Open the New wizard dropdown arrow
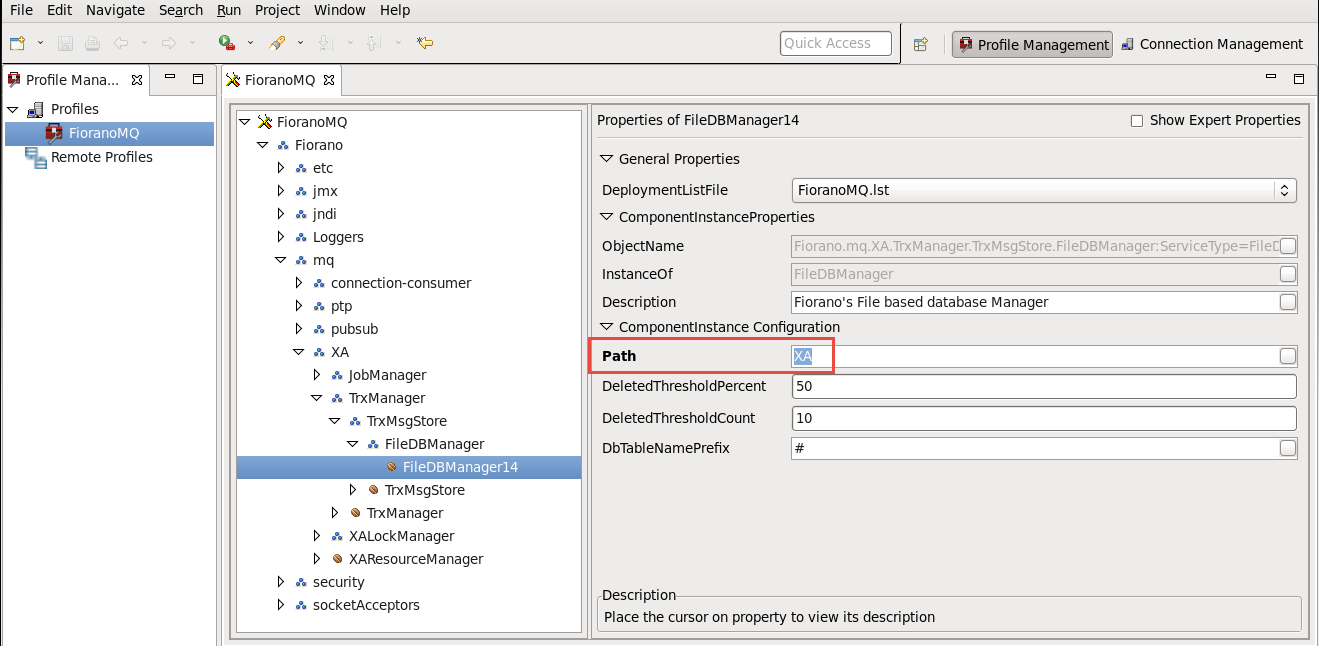 coord(40,44)
